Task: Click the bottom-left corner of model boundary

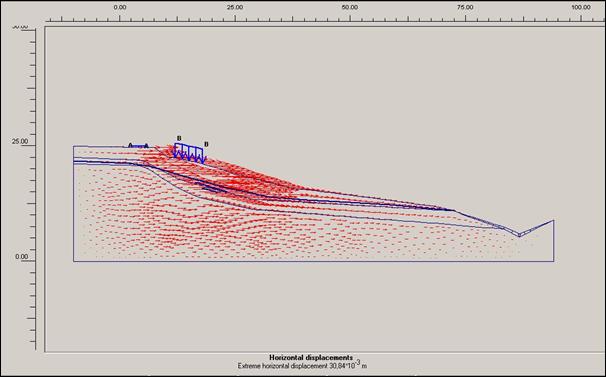Action: (73, 261)
